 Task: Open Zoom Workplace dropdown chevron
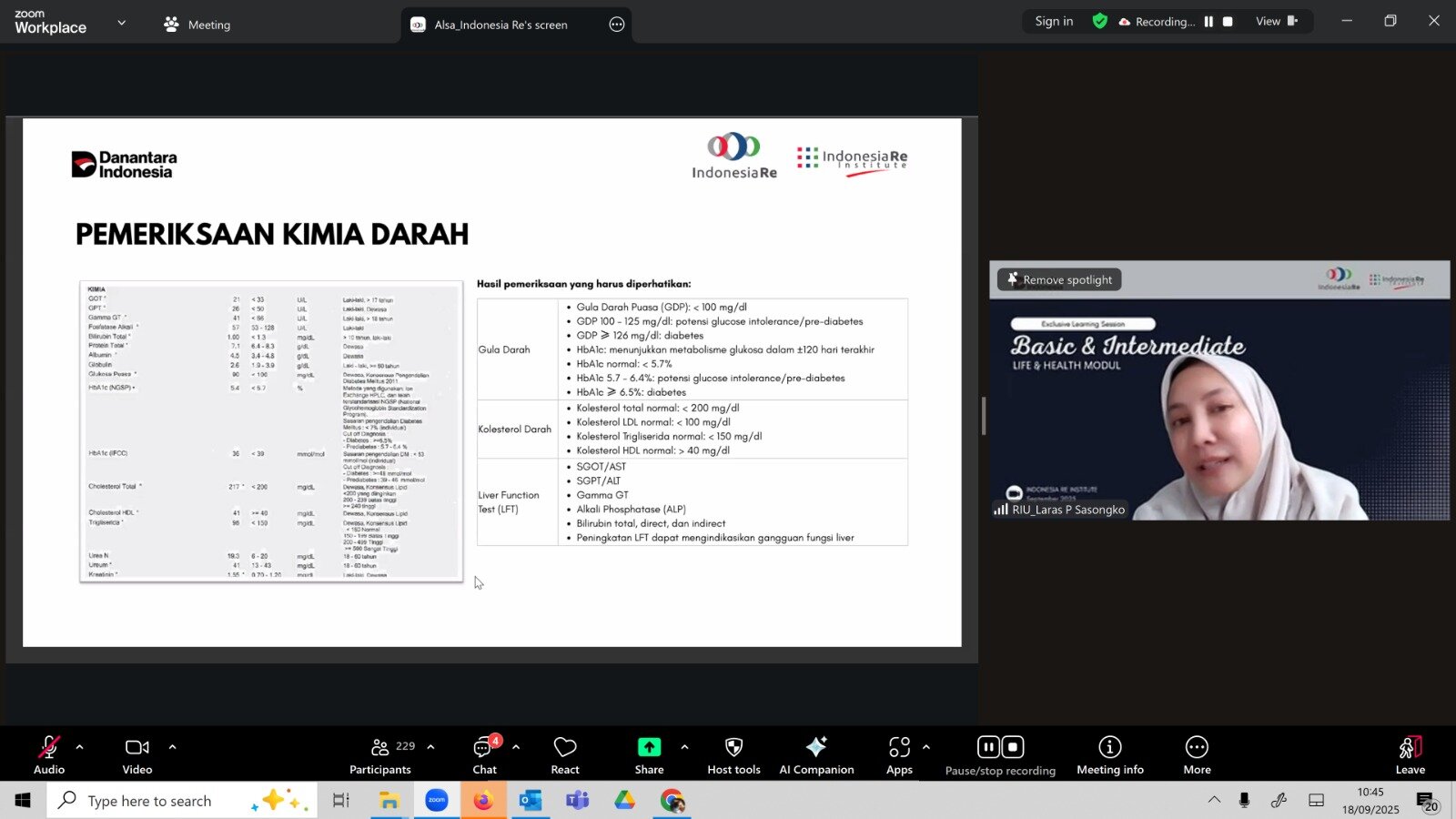(122, 23)
